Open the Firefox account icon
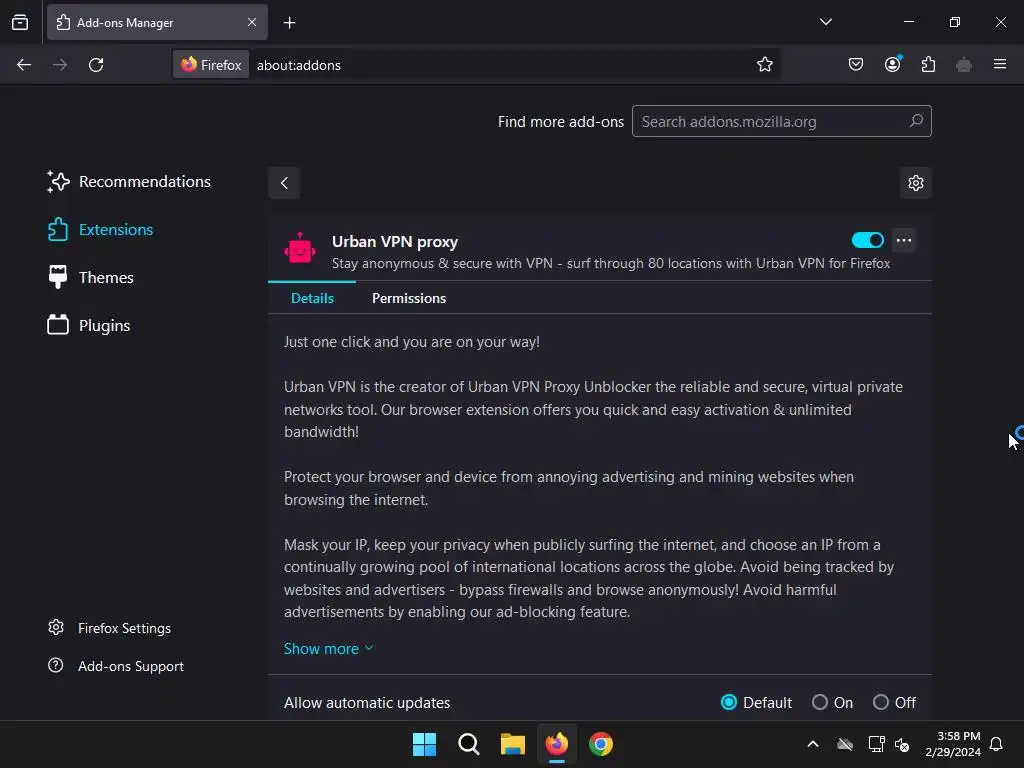Viewport: 1024px width, 768px height. 892,64
